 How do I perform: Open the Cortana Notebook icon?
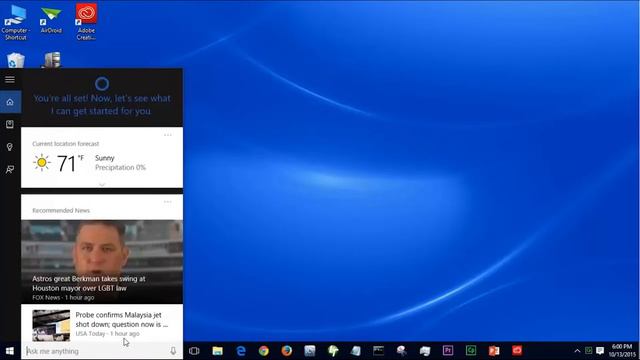[x=10, y=124]
